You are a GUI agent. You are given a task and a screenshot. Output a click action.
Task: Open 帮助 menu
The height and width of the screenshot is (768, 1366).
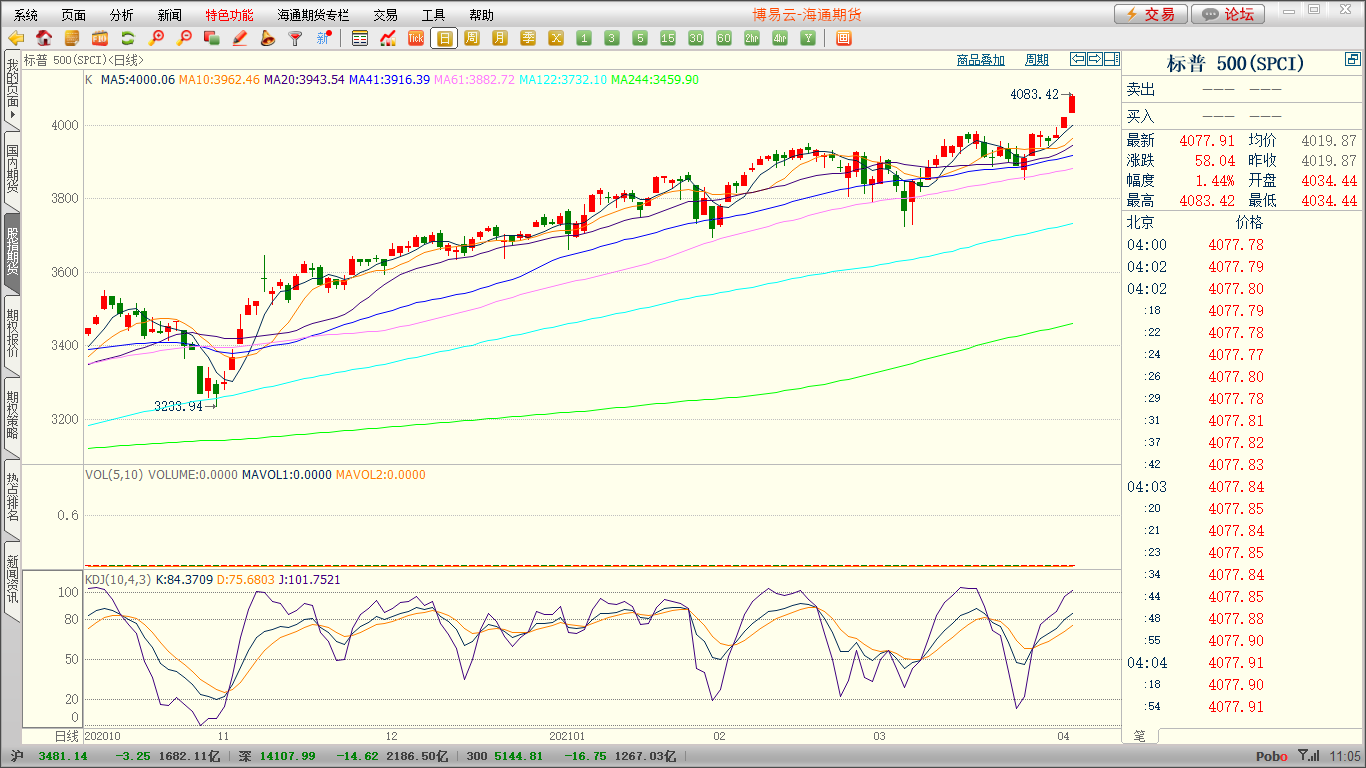click(x=481, y=15)
